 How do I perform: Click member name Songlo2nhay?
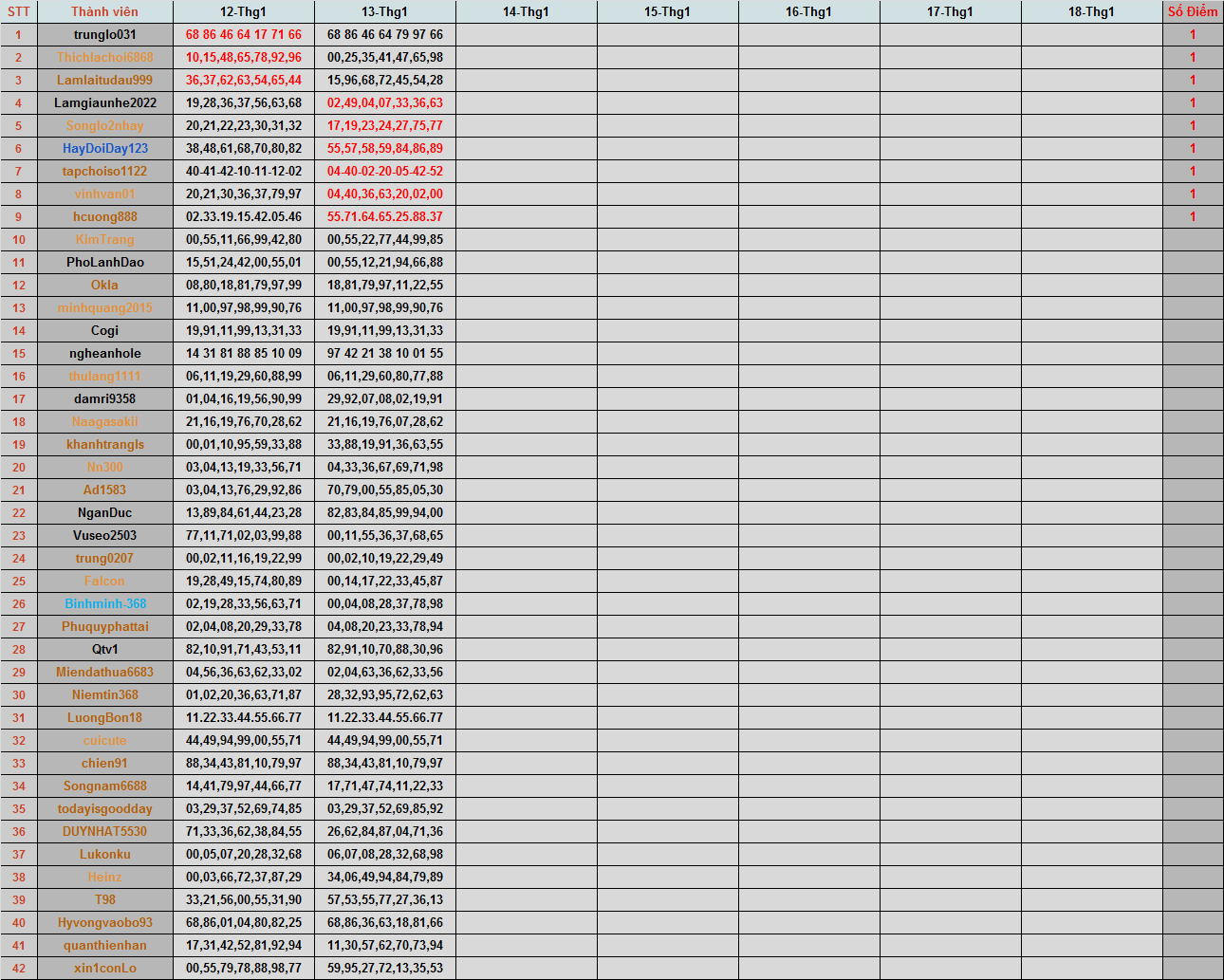(x=104, y=125)
